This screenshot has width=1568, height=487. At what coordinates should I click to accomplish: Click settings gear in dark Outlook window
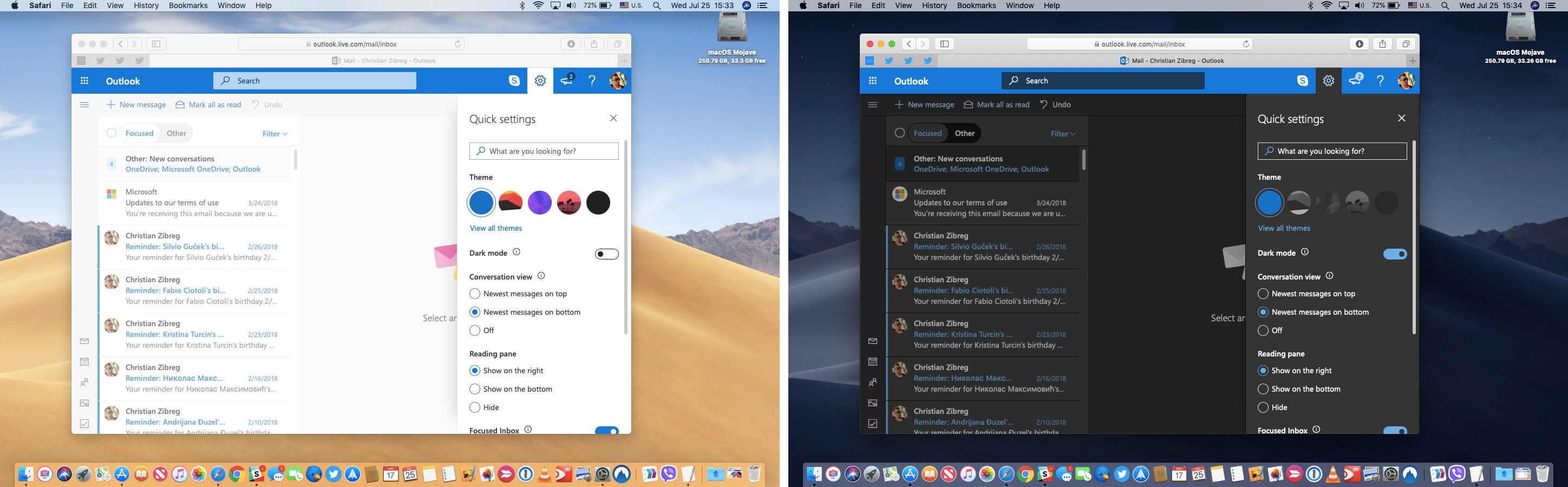[1328, 81]
